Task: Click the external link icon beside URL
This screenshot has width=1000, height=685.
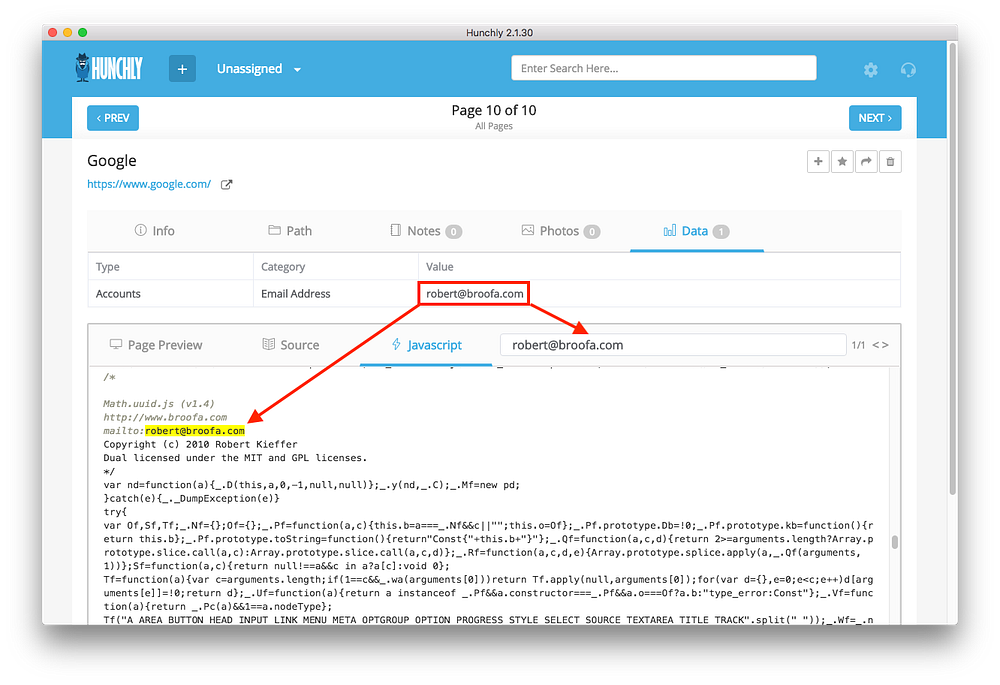Action: click(226, 185)
